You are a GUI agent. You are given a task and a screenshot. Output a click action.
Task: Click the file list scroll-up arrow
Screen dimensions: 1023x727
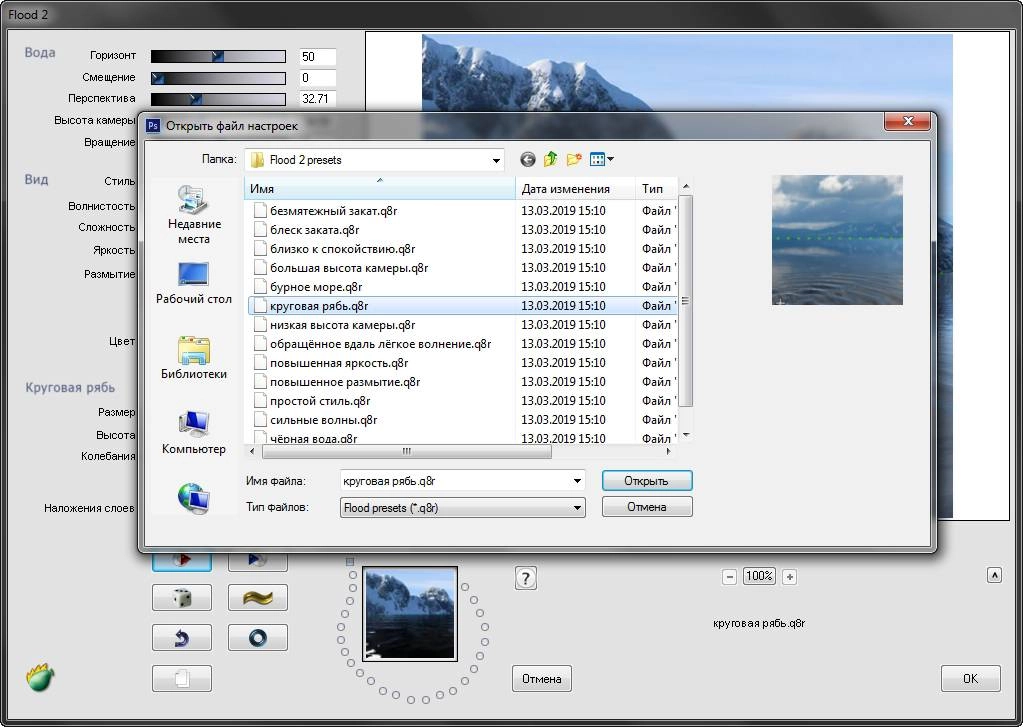pyautogui.click(x=686, y=187)
